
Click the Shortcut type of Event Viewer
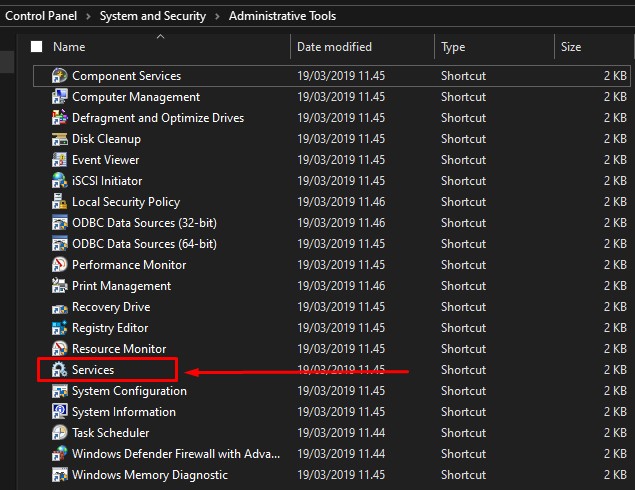463,160
